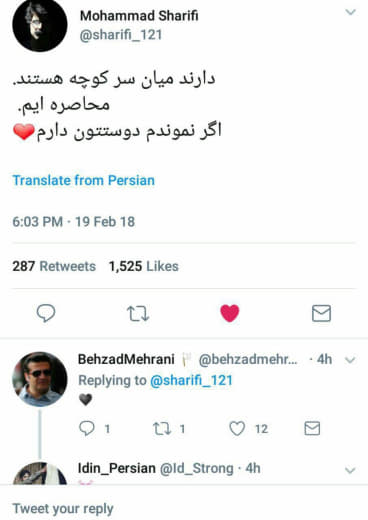This screenshot has height=520, width=368.
Task: Retweet BehzadMehrani's reply
Action: pyautogui.click(x=162, y=429)
